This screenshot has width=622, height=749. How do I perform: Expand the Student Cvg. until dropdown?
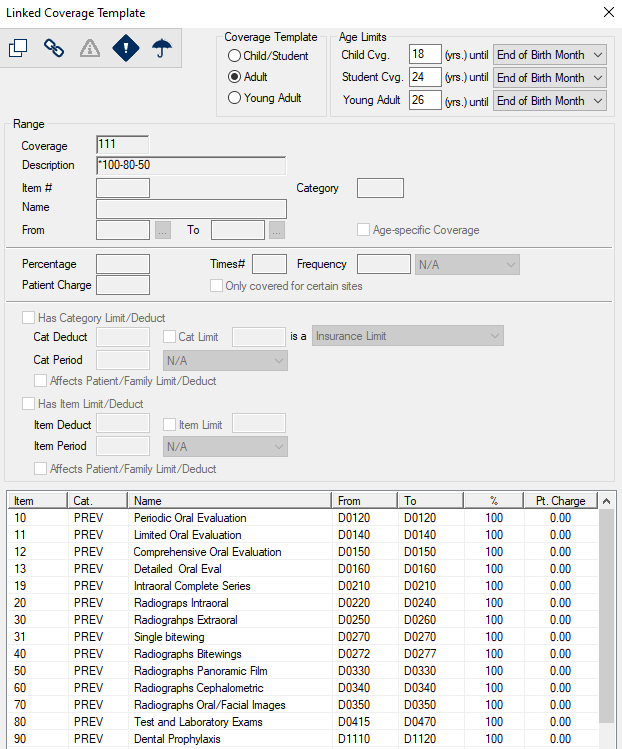point(549,77)
